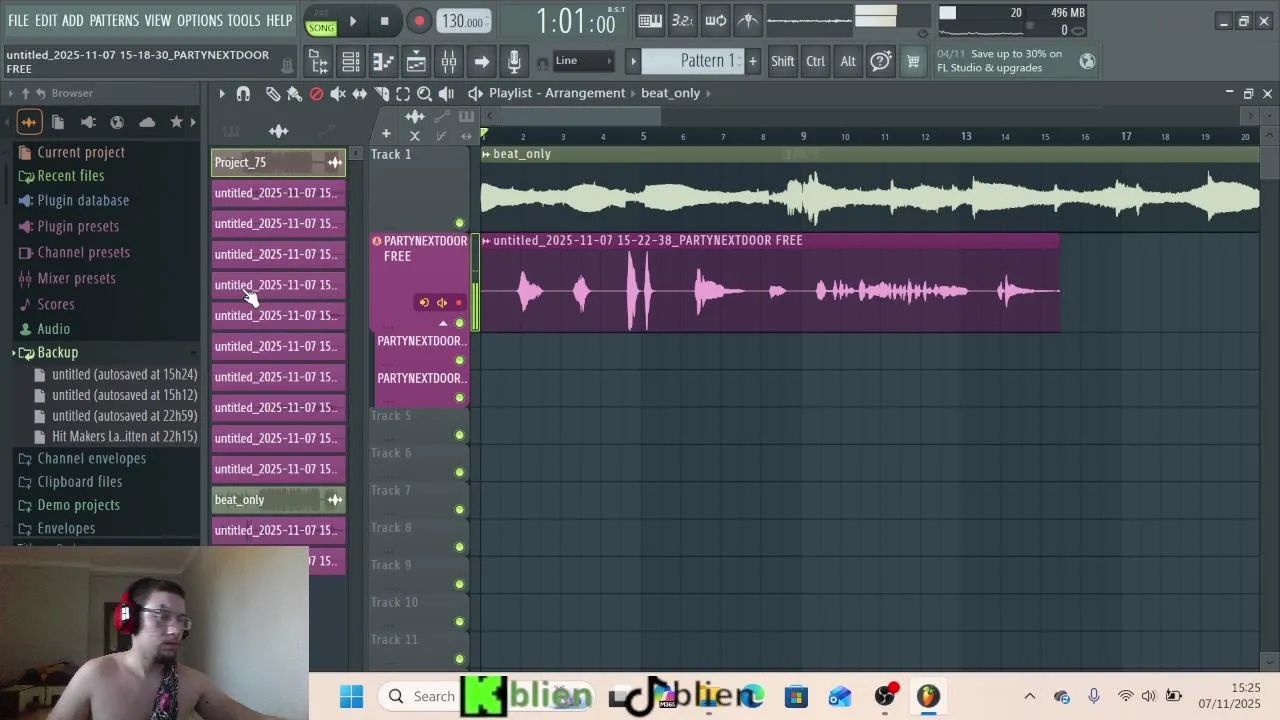Click the 130.000 tempo field
1280x720 pixels.
[x=463, y=21]
